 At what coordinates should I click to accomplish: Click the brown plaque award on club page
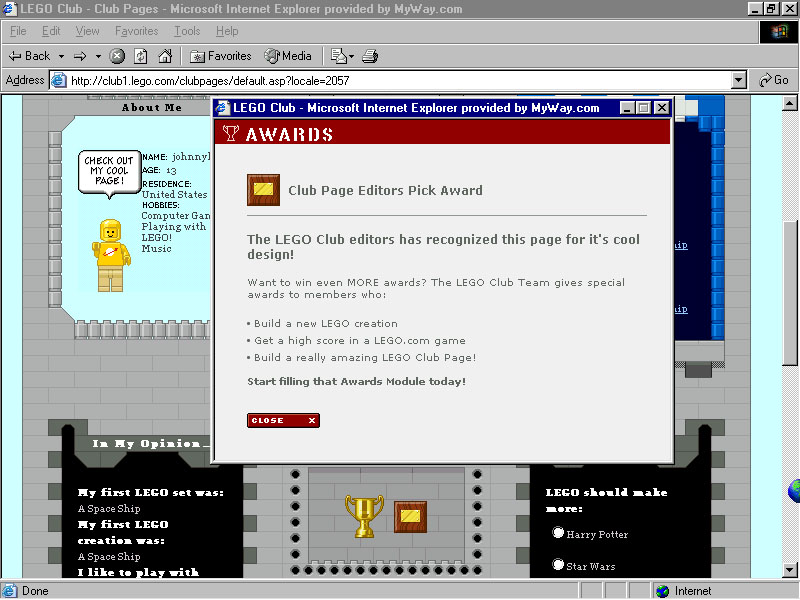point(410,516)
